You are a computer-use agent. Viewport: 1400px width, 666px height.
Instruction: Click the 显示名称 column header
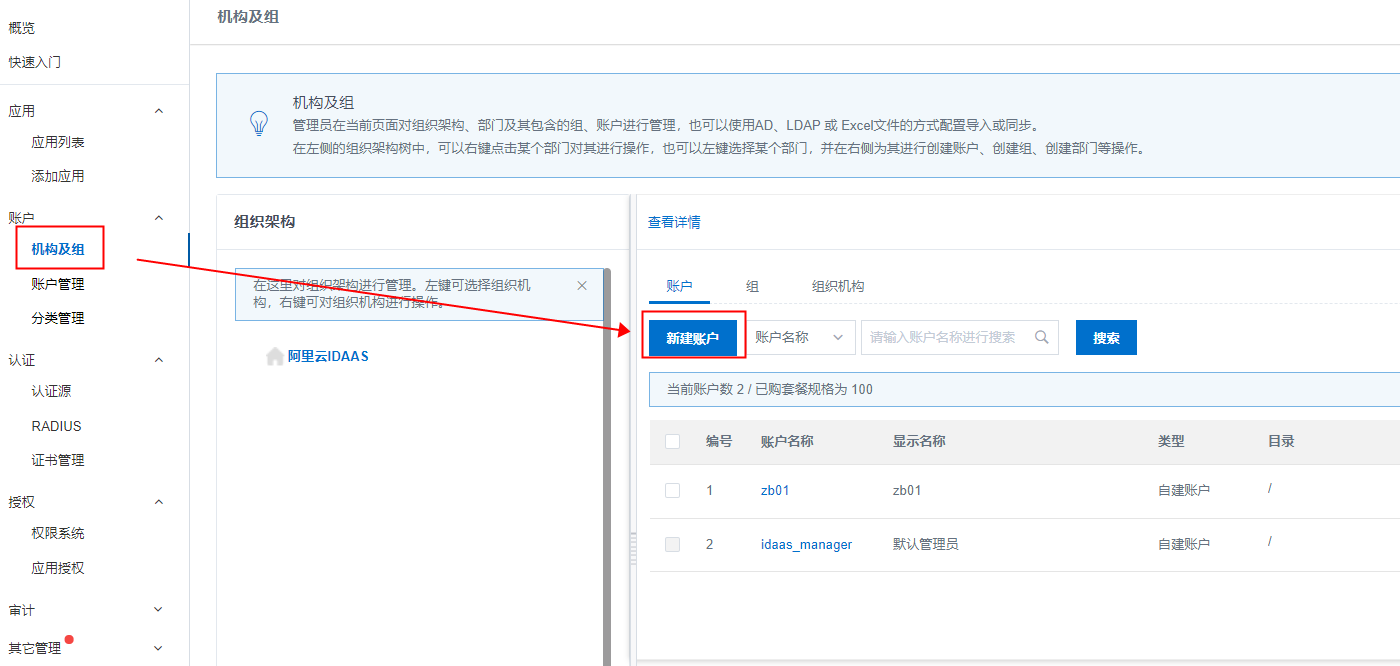[x=919, y=441]
